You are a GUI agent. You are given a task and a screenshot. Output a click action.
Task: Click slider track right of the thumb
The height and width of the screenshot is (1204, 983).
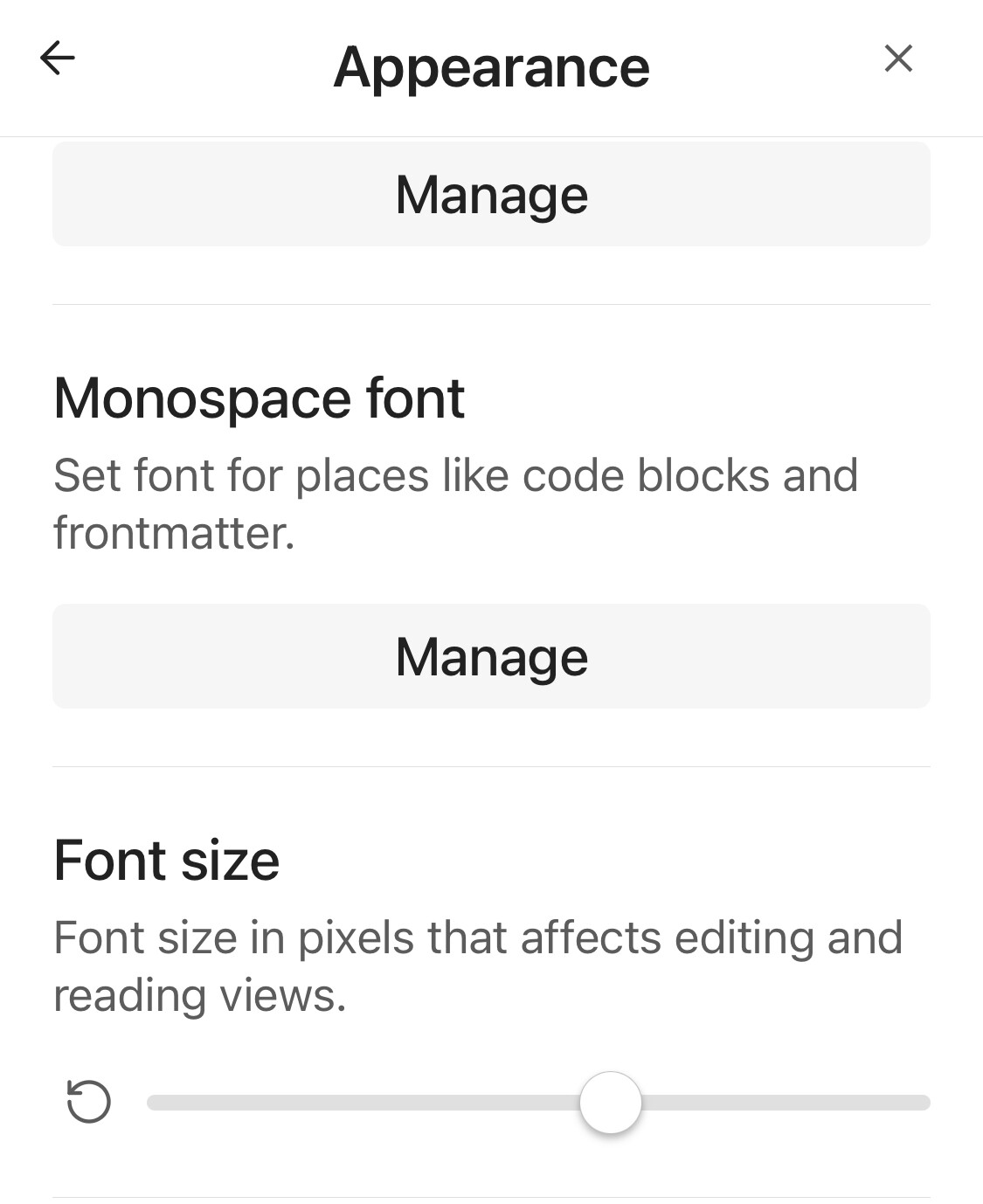786,1103
